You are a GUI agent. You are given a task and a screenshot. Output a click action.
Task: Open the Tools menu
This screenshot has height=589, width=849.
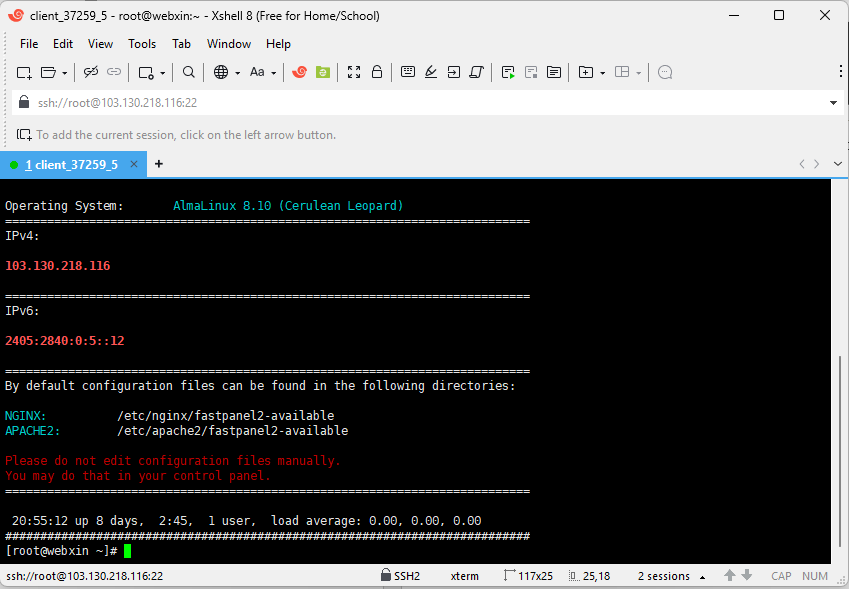pos(141,44)
